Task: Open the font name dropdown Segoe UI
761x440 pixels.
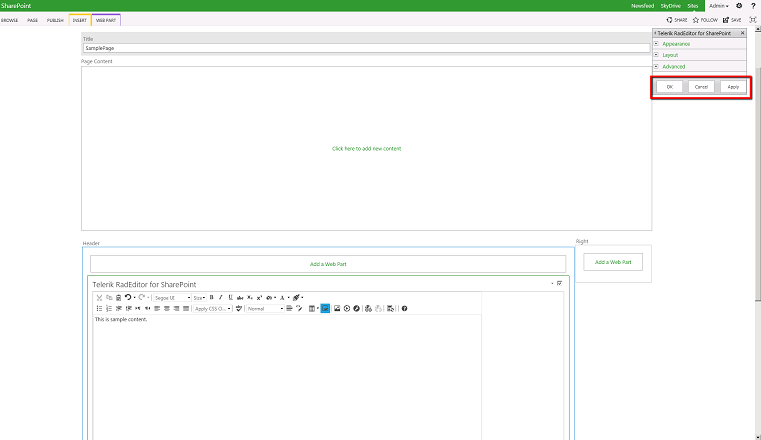Action: [172, 298]
